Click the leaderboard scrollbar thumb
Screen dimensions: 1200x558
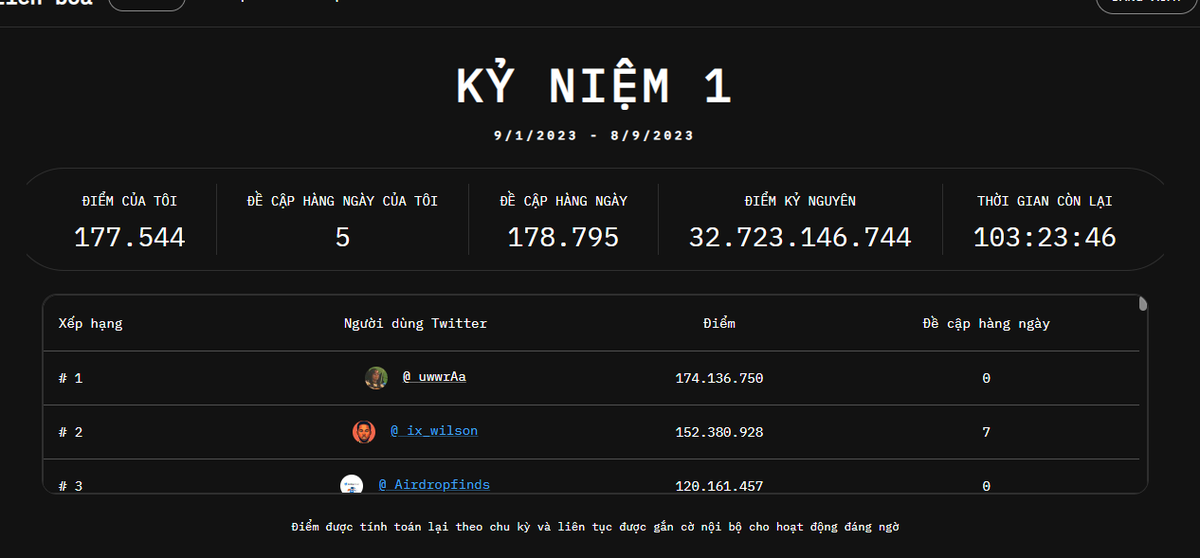tap(1143, 304)
